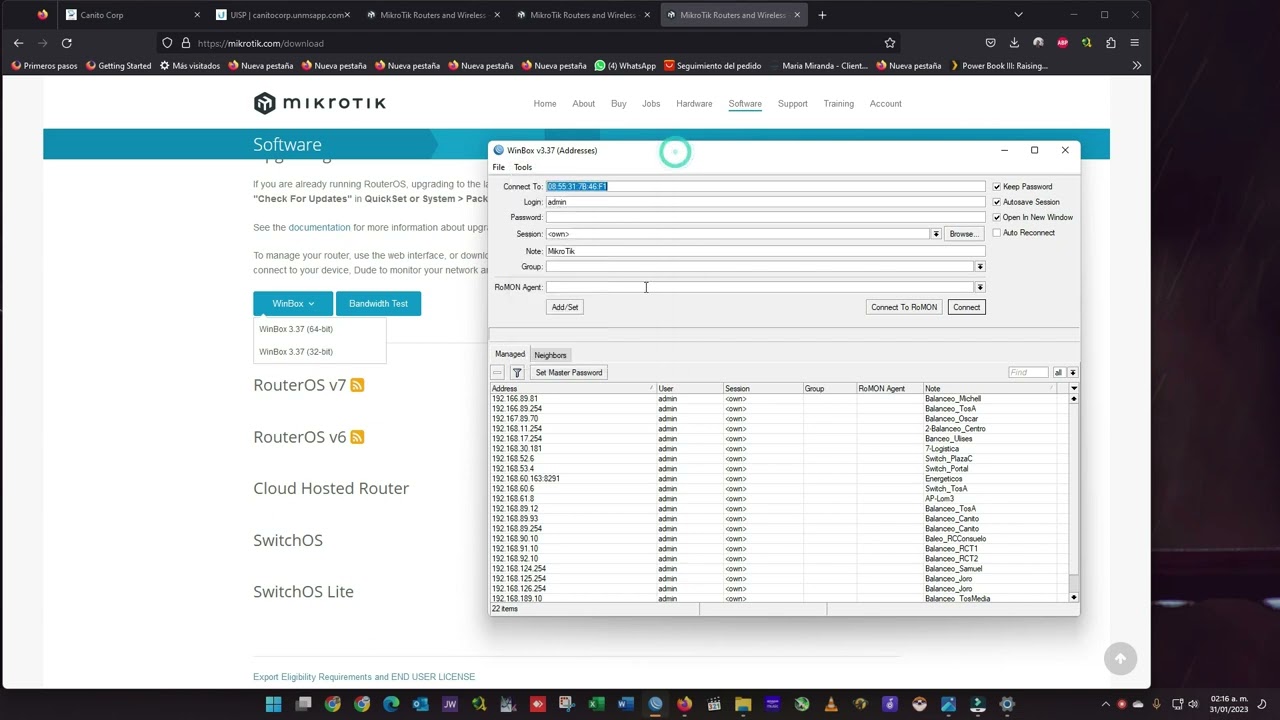Toggle the Autosave Session checkbox
1280x720 pixels.
tap(996, 202)
